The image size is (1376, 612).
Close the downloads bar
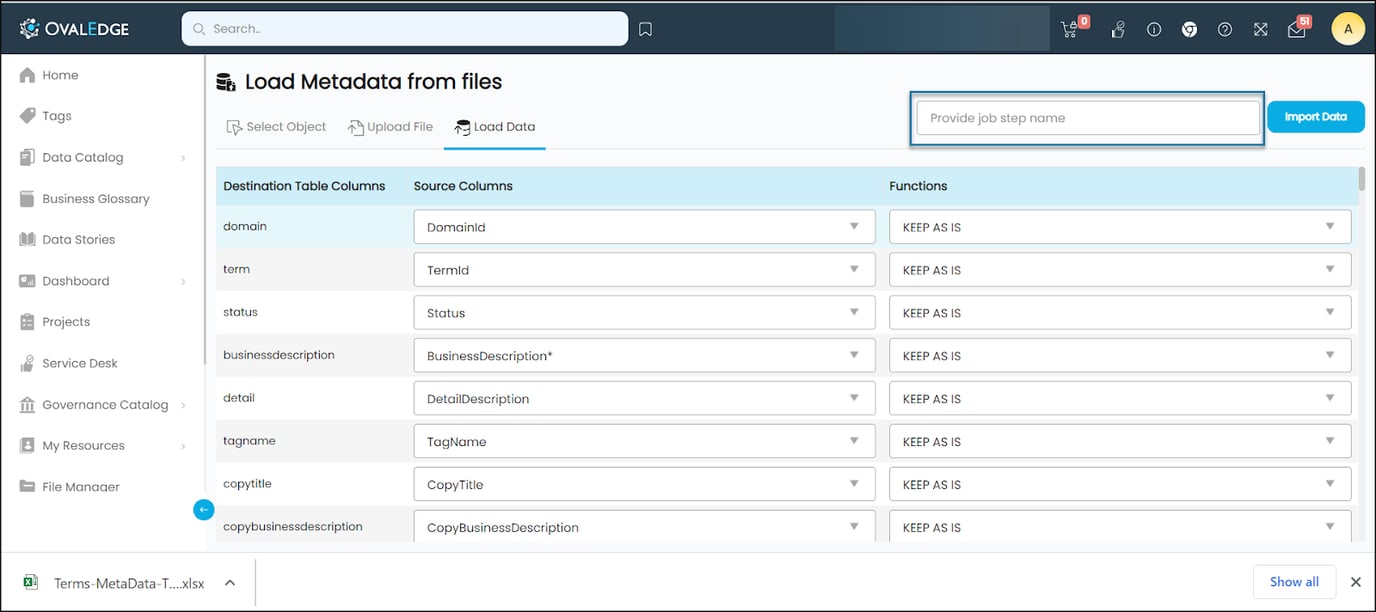pos(1356,582)
